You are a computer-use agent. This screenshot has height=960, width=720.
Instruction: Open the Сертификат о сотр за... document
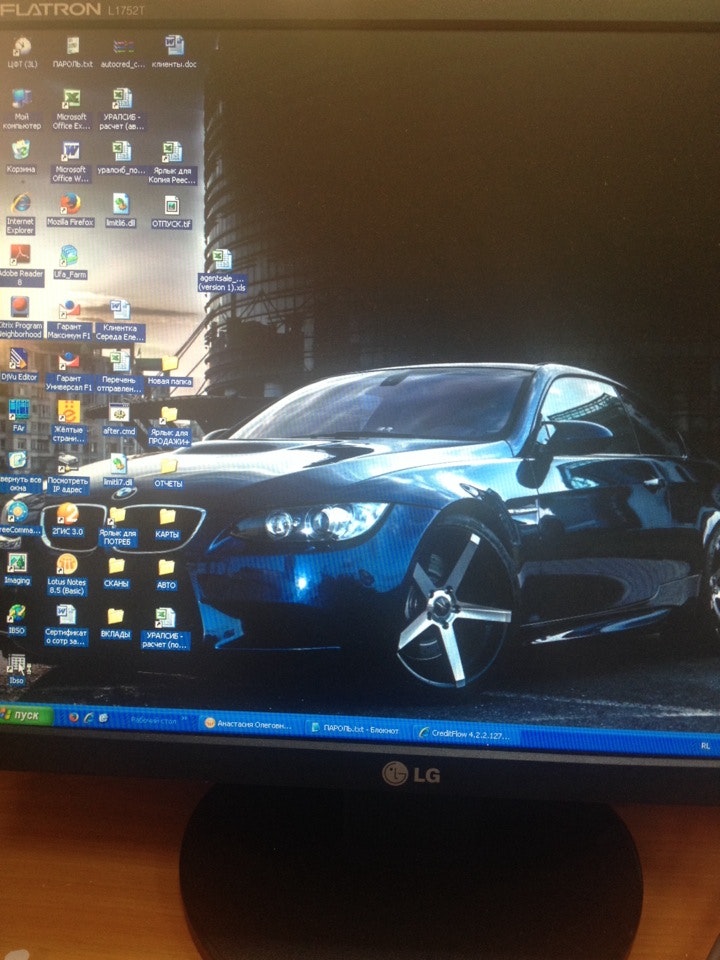66,626
